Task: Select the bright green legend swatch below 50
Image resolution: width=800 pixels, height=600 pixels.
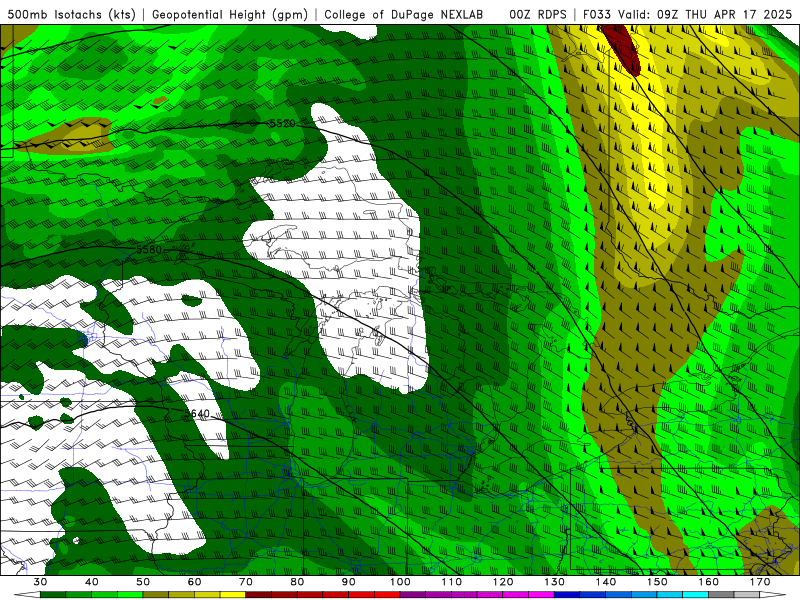Action: 130,595
